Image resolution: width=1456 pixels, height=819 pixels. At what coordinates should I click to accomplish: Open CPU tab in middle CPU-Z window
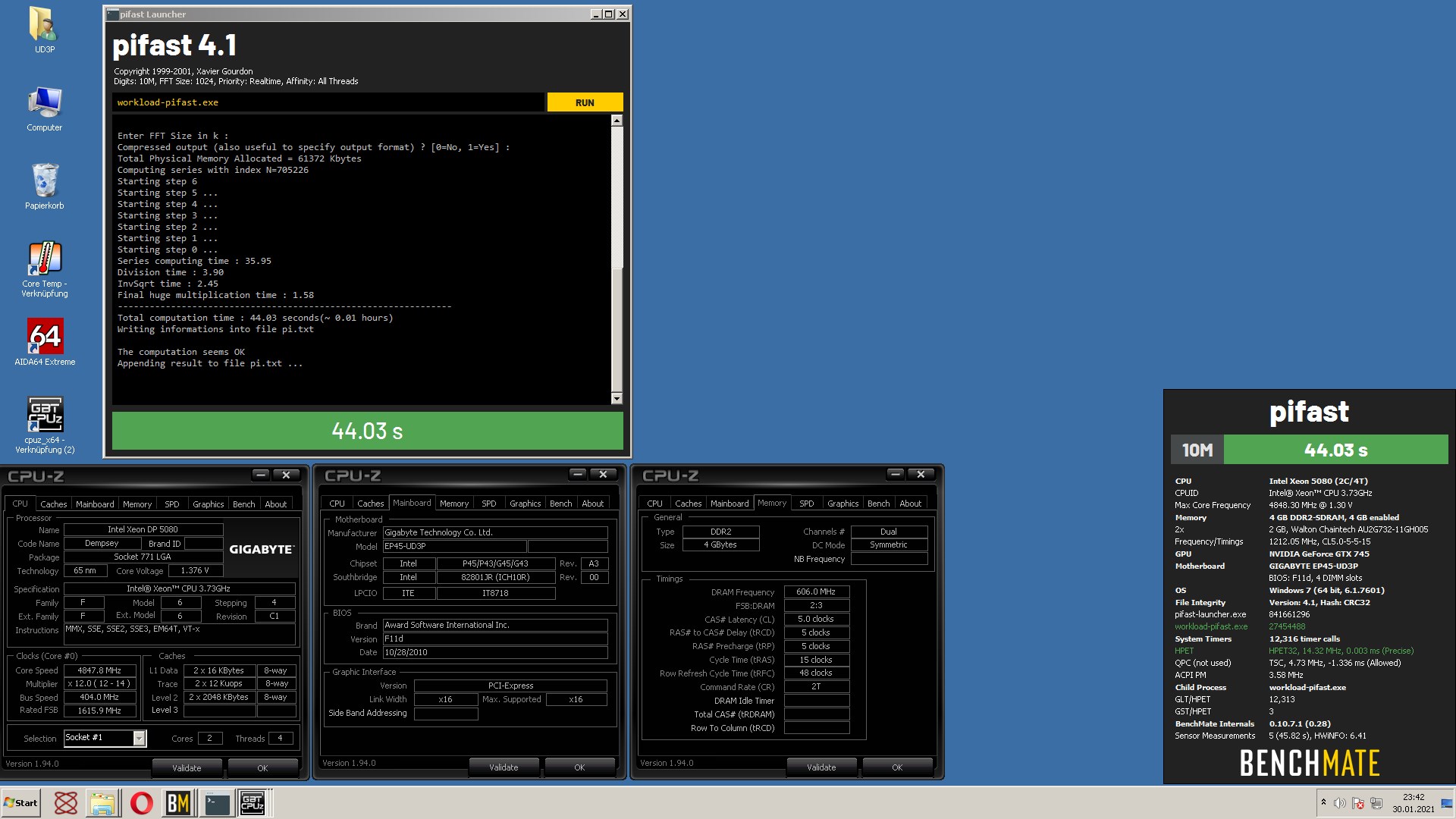pos(337,504)
